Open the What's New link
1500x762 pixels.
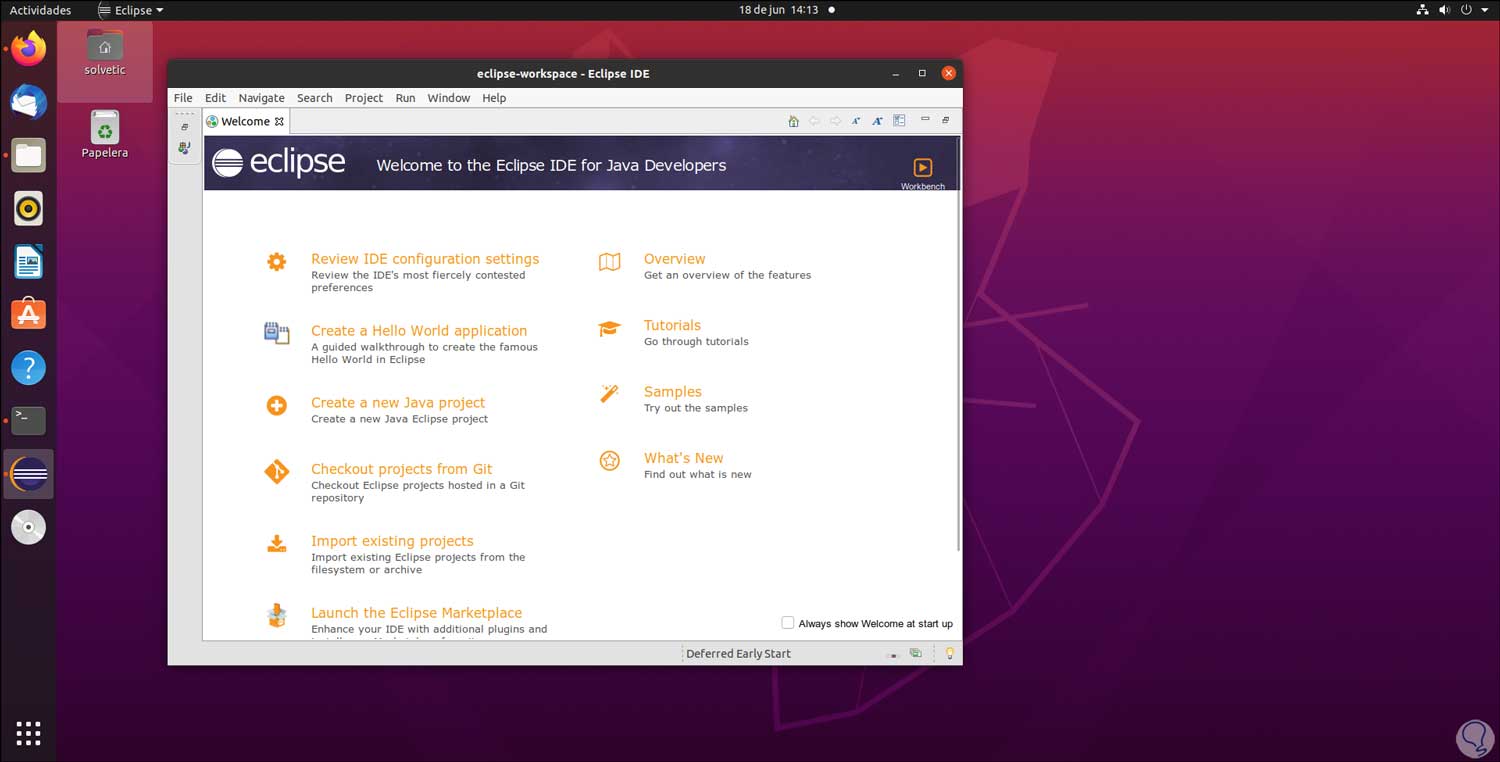pyautogui.click(x=683, y=458)
